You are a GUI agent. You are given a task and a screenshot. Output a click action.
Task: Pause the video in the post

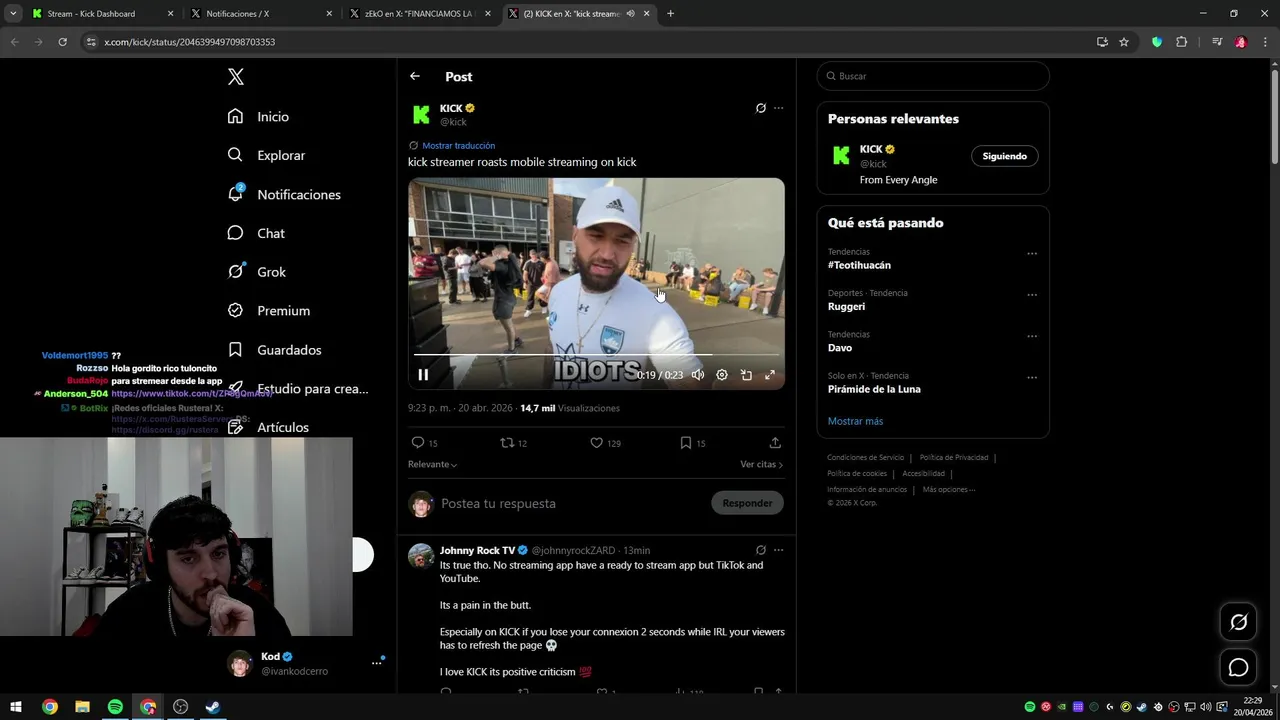[423, 375]
